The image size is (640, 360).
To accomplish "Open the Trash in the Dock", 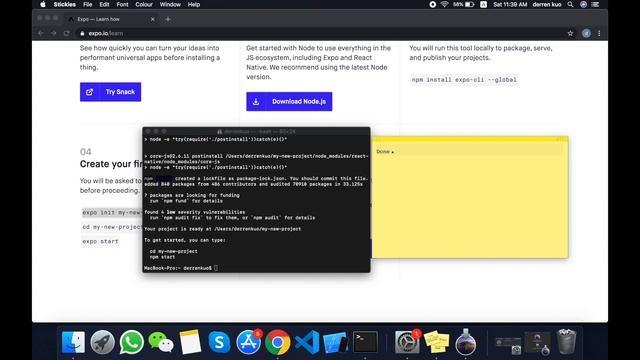I will 566,342.
